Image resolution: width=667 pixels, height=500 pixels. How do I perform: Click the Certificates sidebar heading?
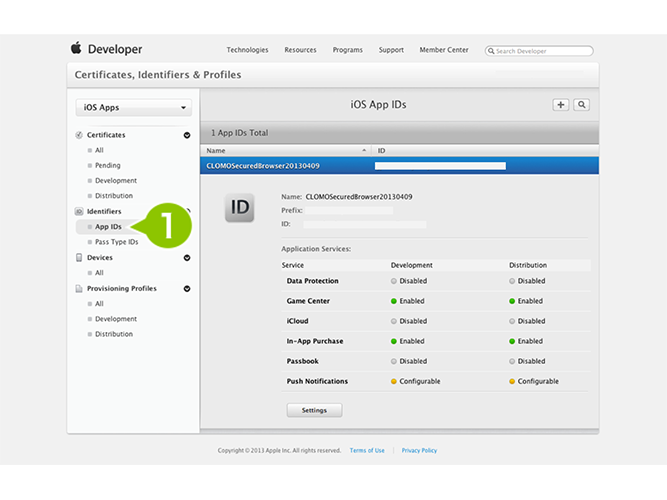(106, 135)
